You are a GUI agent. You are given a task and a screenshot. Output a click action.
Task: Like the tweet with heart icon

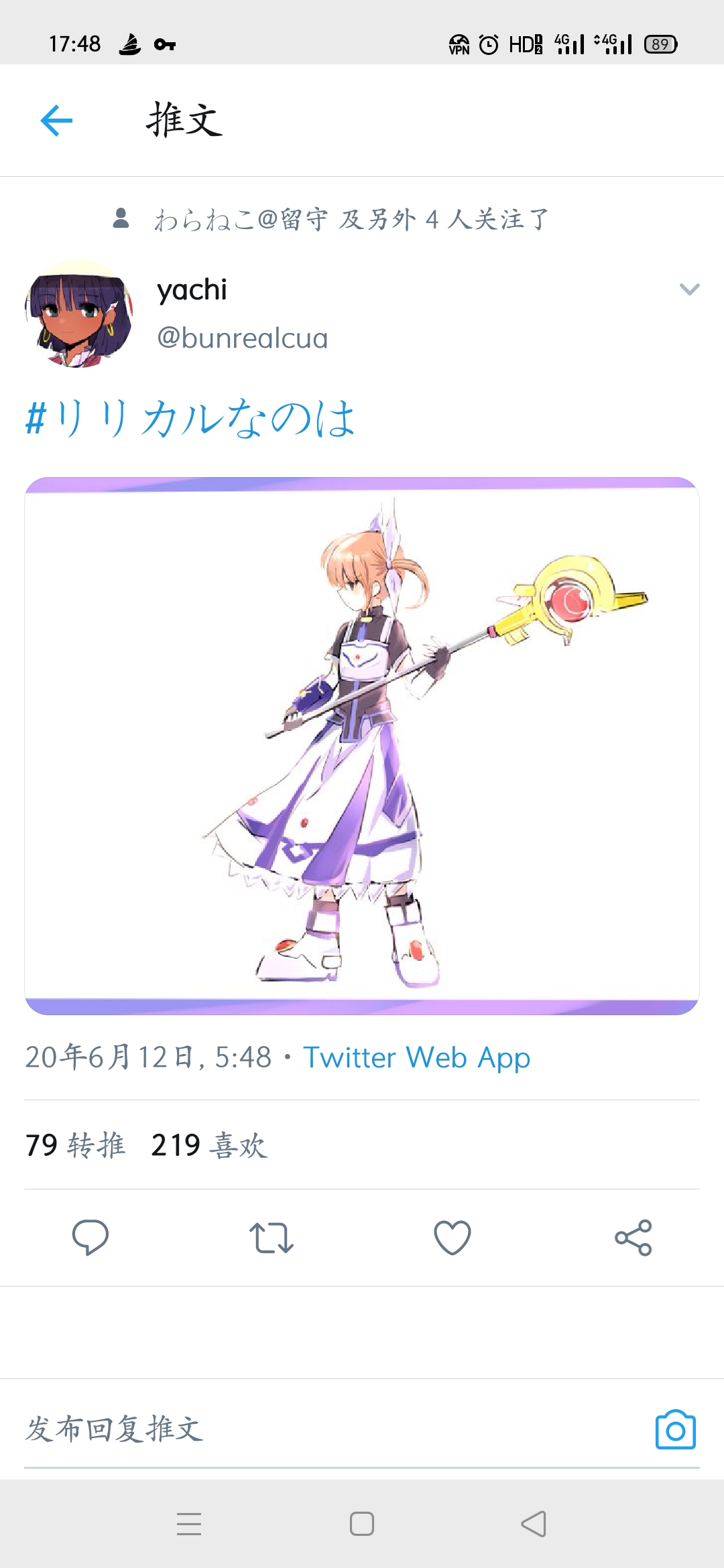(452, 1238)
